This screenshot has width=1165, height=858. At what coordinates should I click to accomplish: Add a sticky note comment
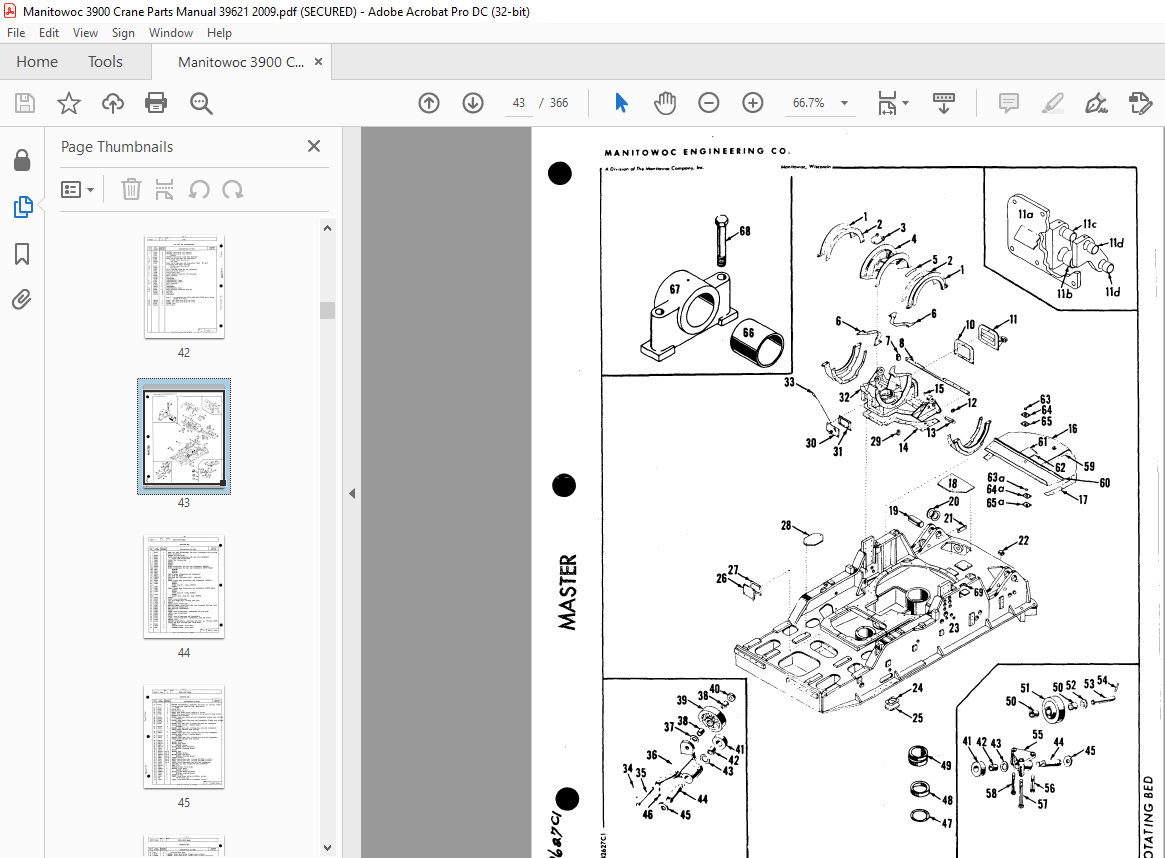pos(1008,103)
